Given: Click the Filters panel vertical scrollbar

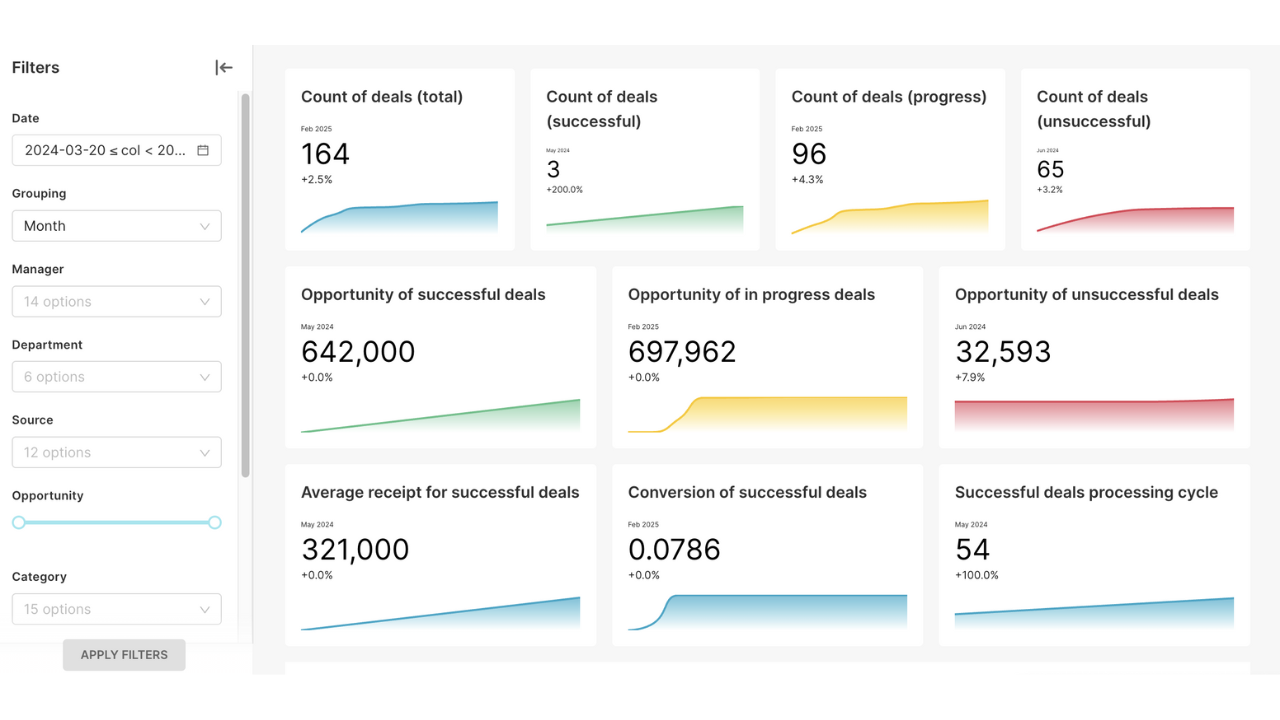Looking at the screenshot, I should click(x=246, y=285).
